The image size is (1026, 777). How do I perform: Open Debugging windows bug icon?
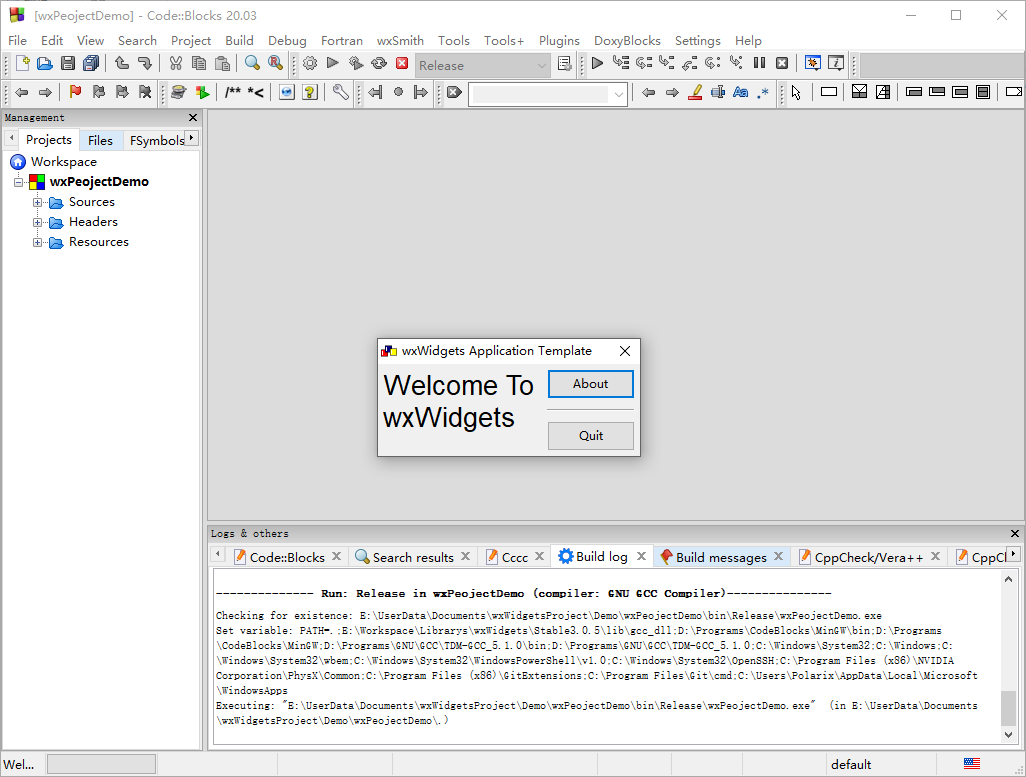tap(813, 63)
